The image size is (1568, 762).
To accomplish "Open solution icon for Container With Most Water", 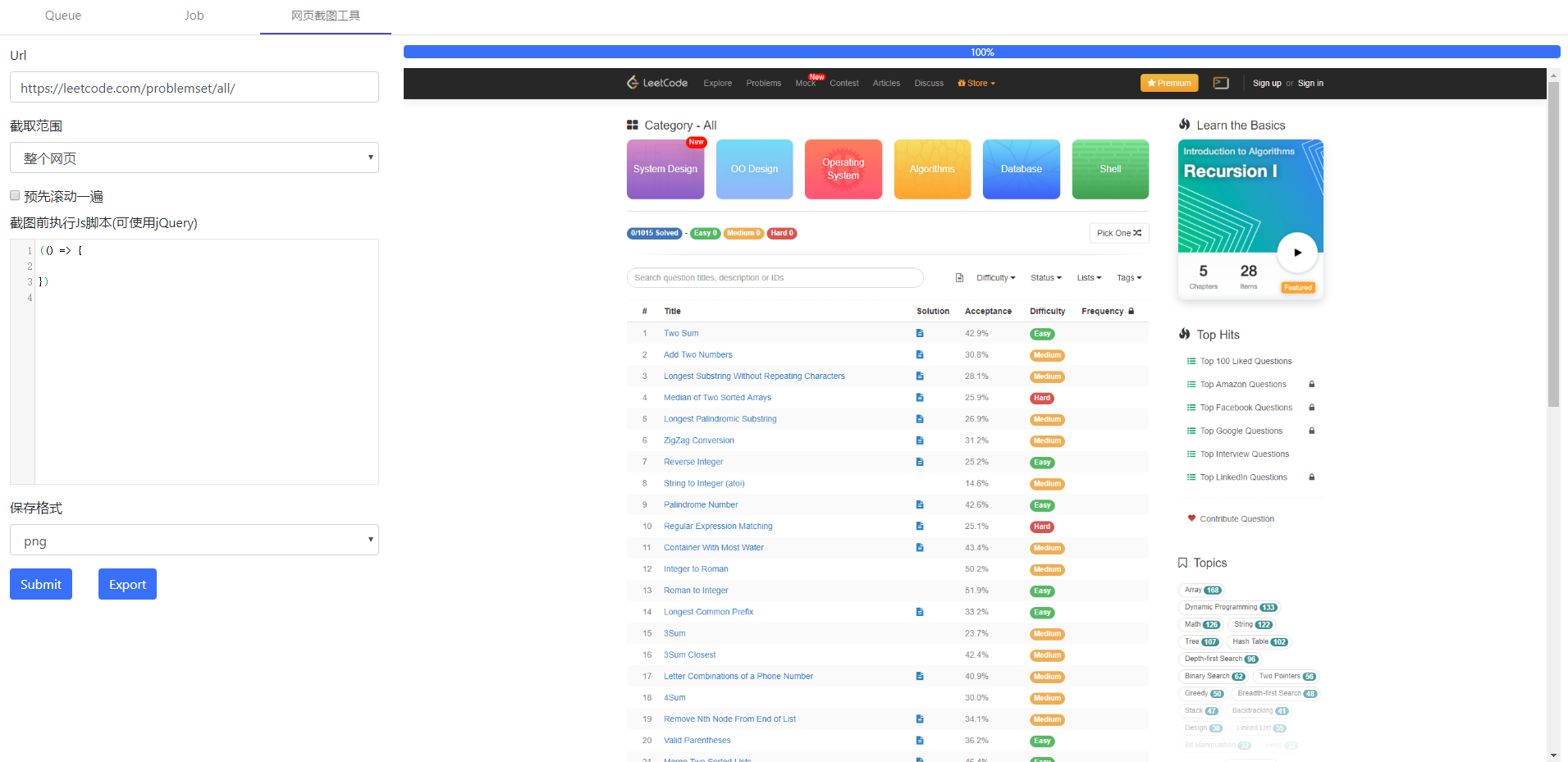I will [920, 547].
